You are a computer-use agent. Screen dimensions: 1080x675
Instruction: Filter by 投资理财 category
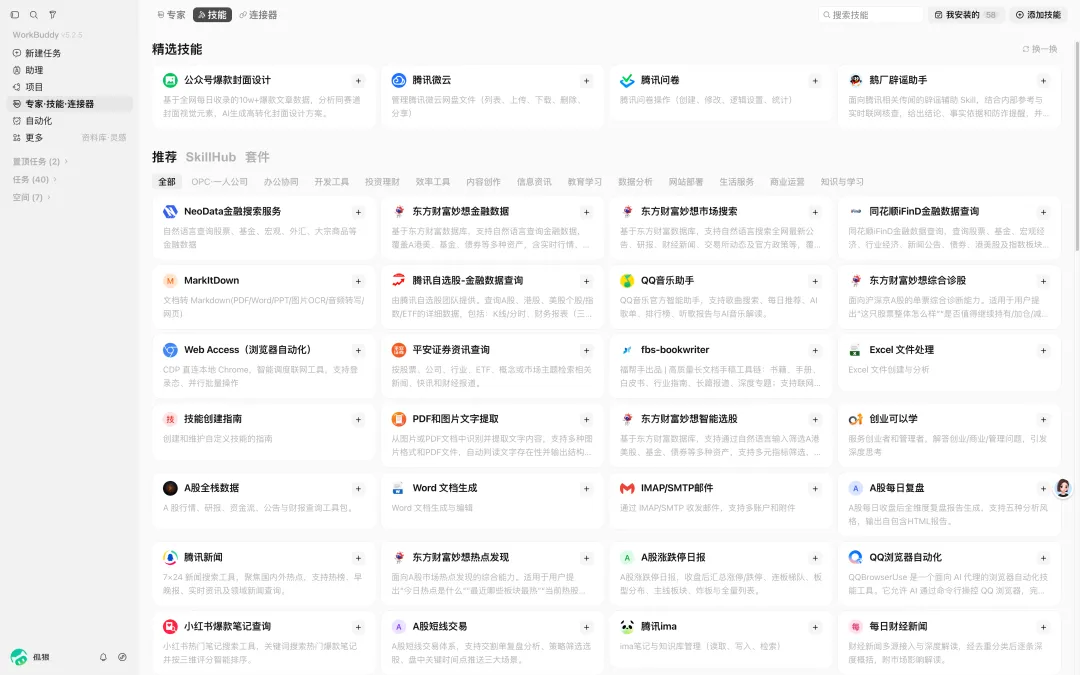pyautogui.click(x=382, y=182)
